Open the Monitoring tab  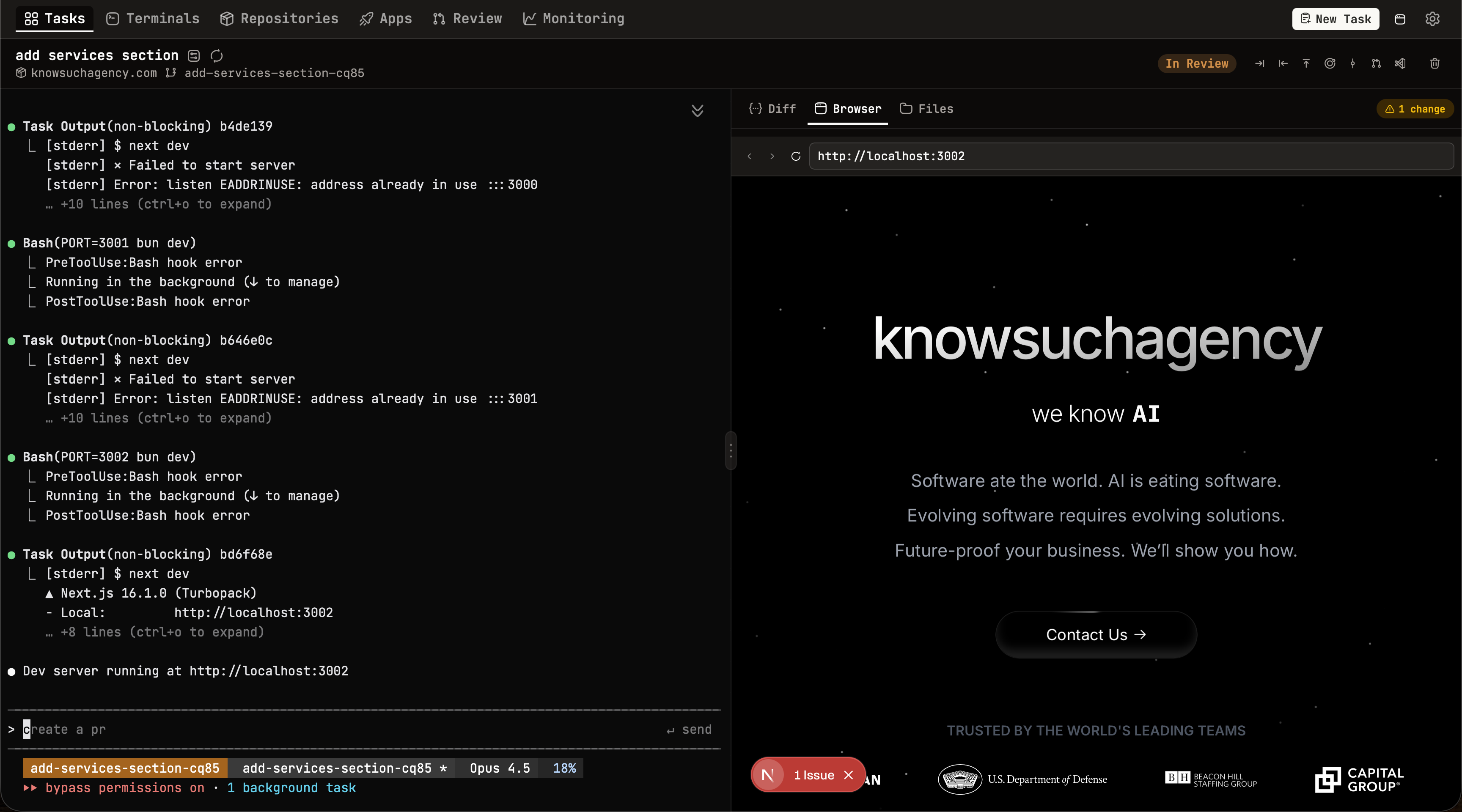coord(574,19)
